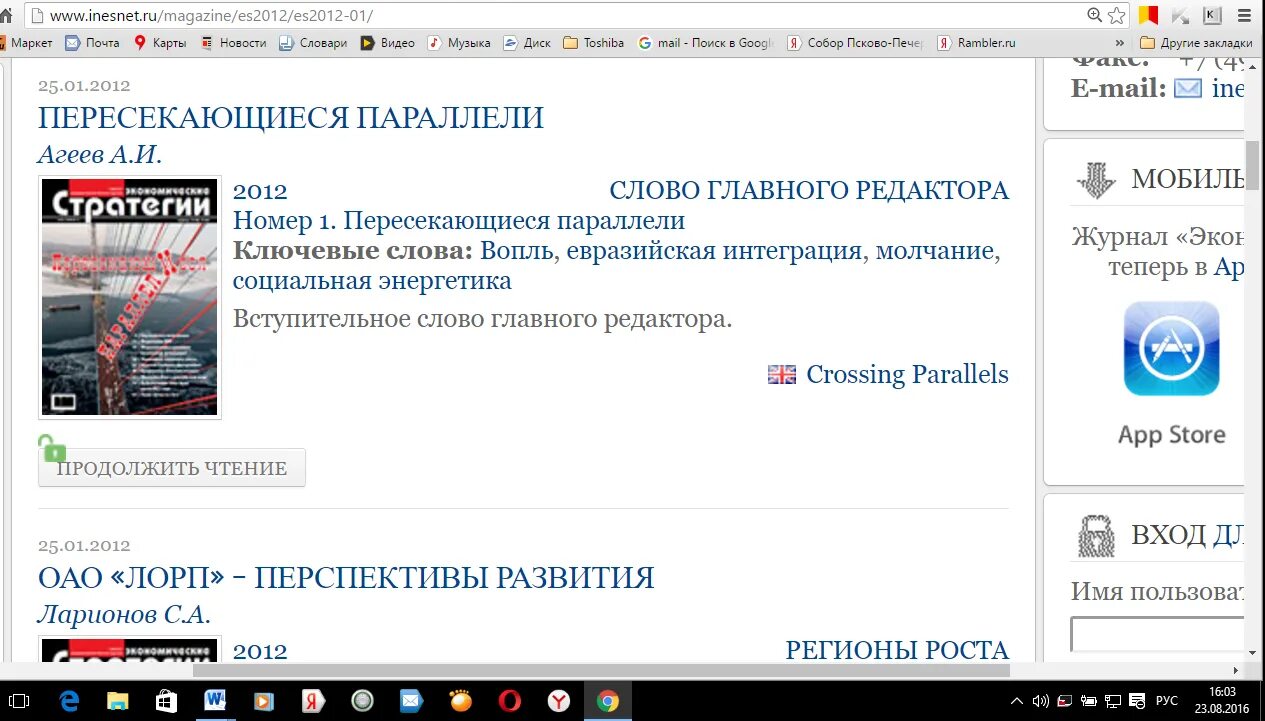Viewport: 1265px width, 721px height.
Task: Open Microsoft Word from the taskbar
Action: [215, 700]
